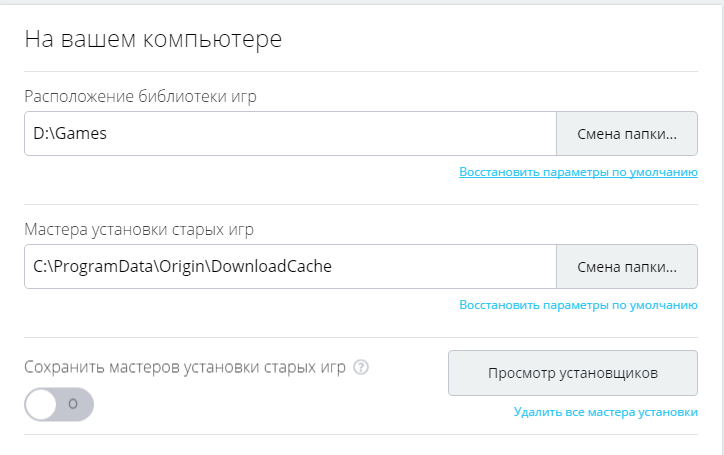Select the 'D:\Games' path text
Viewport: 724px width, 455px height.
pos(70,133)
